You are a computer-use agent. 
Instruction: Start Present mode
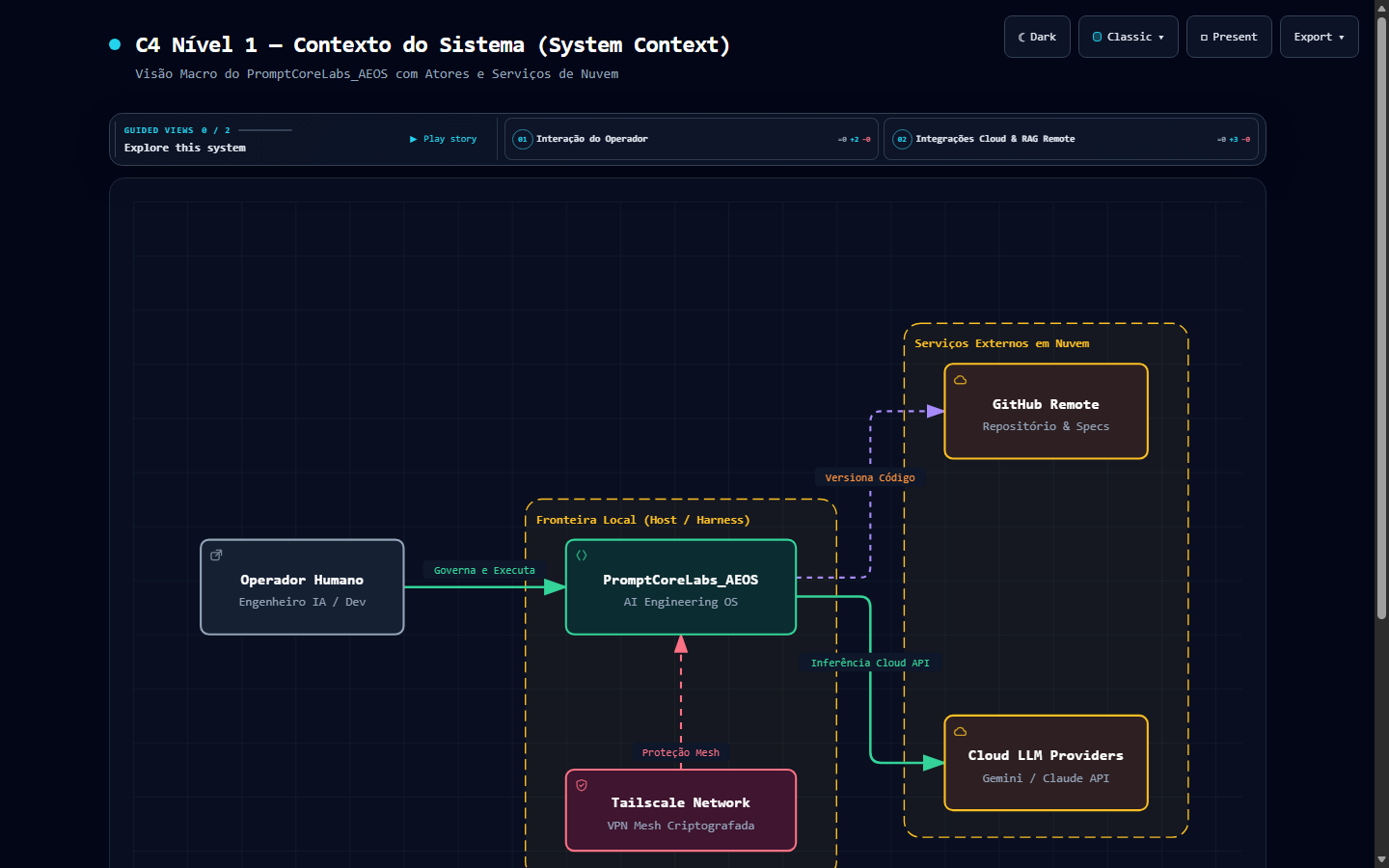1229,37
